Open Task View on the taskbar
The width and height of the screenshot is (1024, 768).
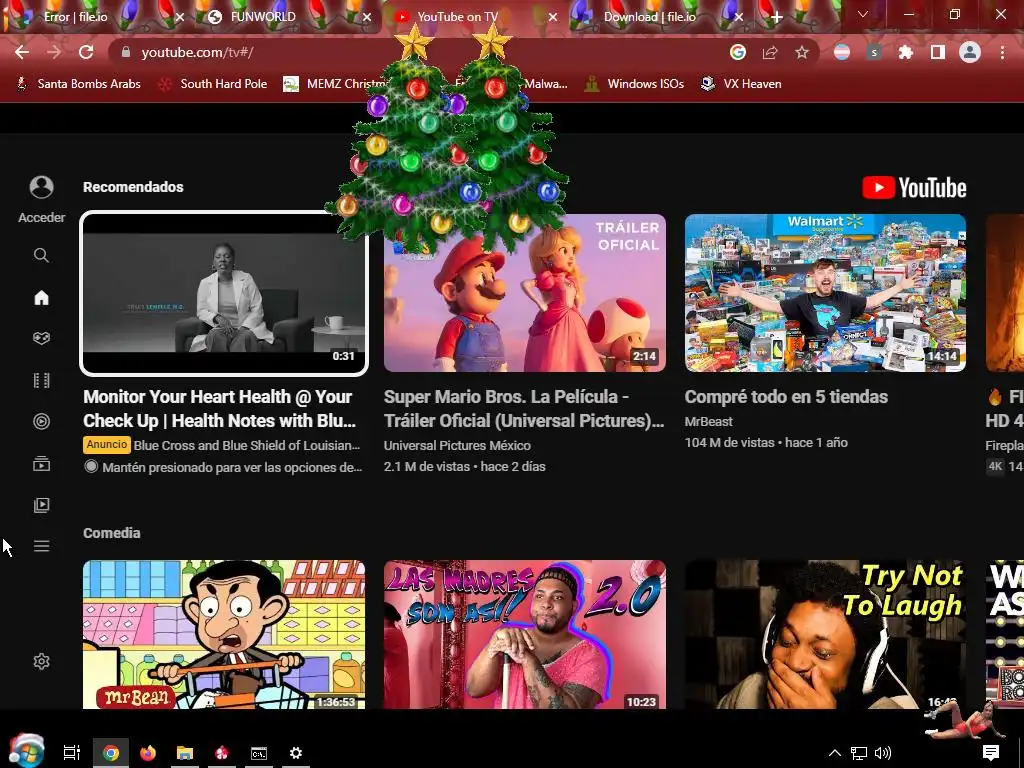coord(71,753)
